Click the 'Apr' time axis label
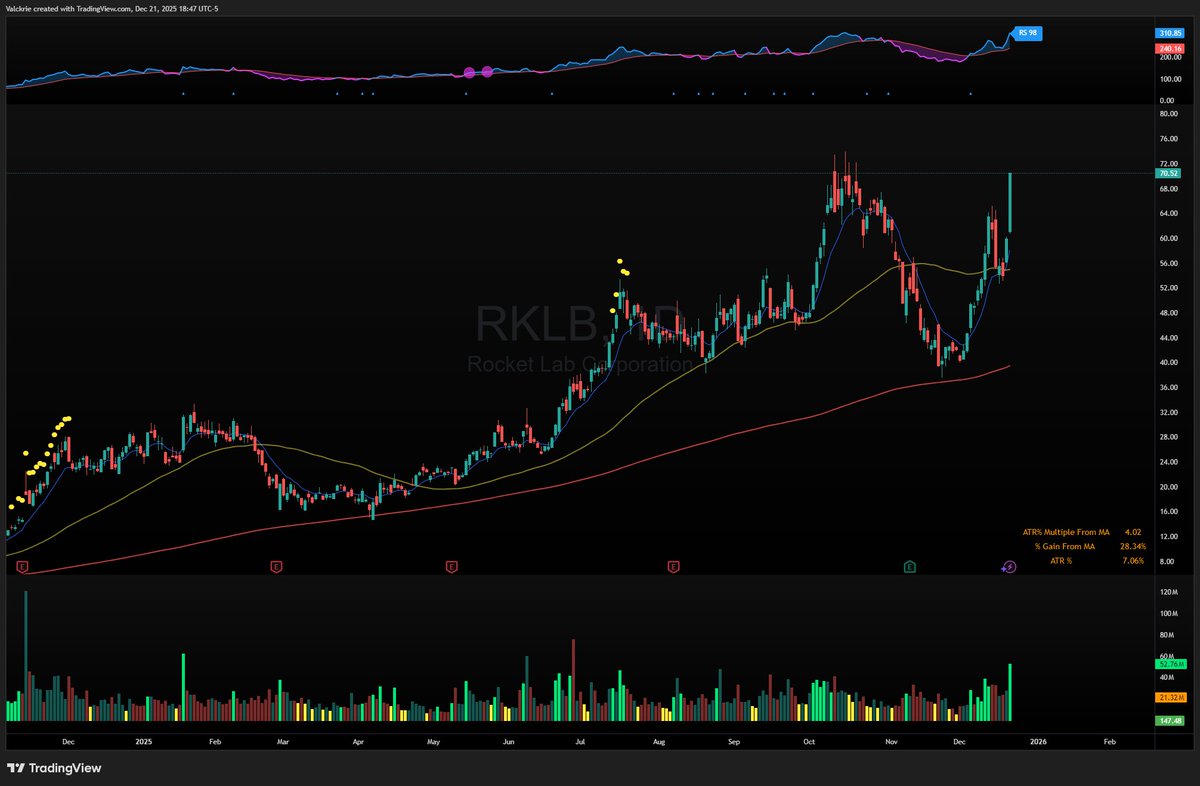 tap(358, 742)
